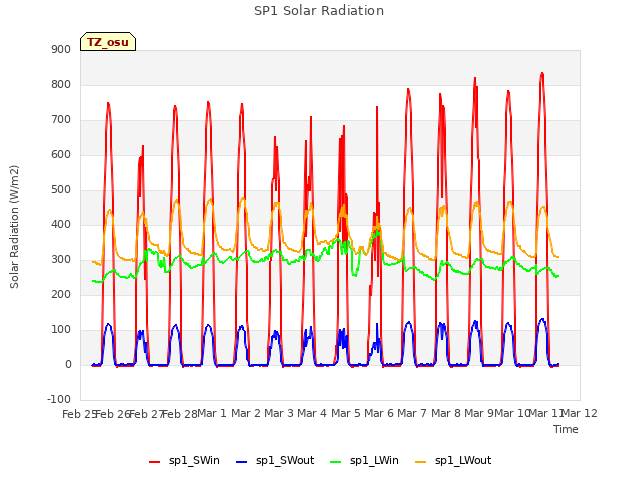Click the Mar 12 x-axis label
Viewport: 640px width, 480px height.
[x=580, y=413]
